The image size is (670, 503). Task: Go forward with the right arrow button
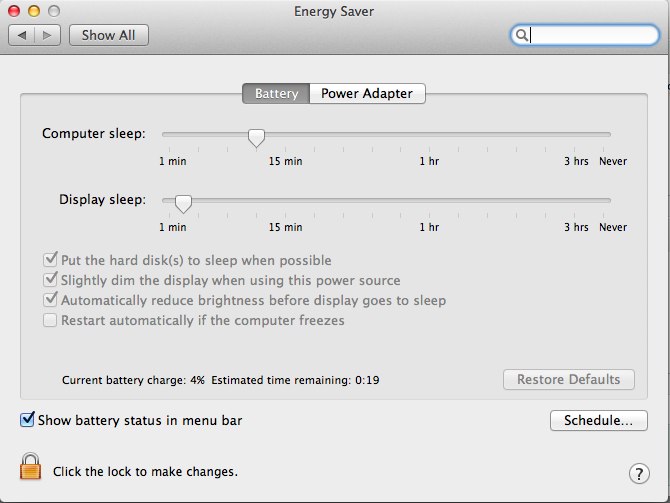47,35
